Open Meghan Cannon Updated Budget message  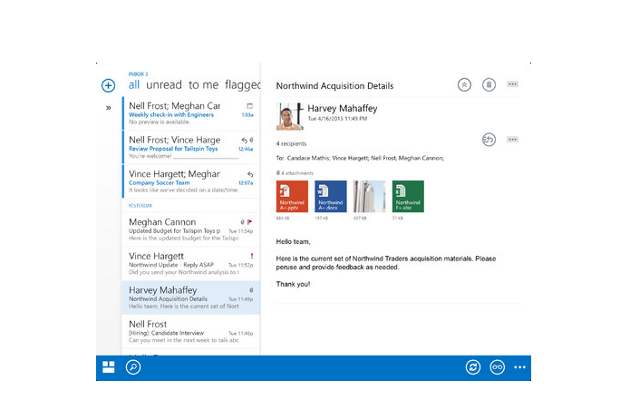pyautogui.click(x=191, y=229)
